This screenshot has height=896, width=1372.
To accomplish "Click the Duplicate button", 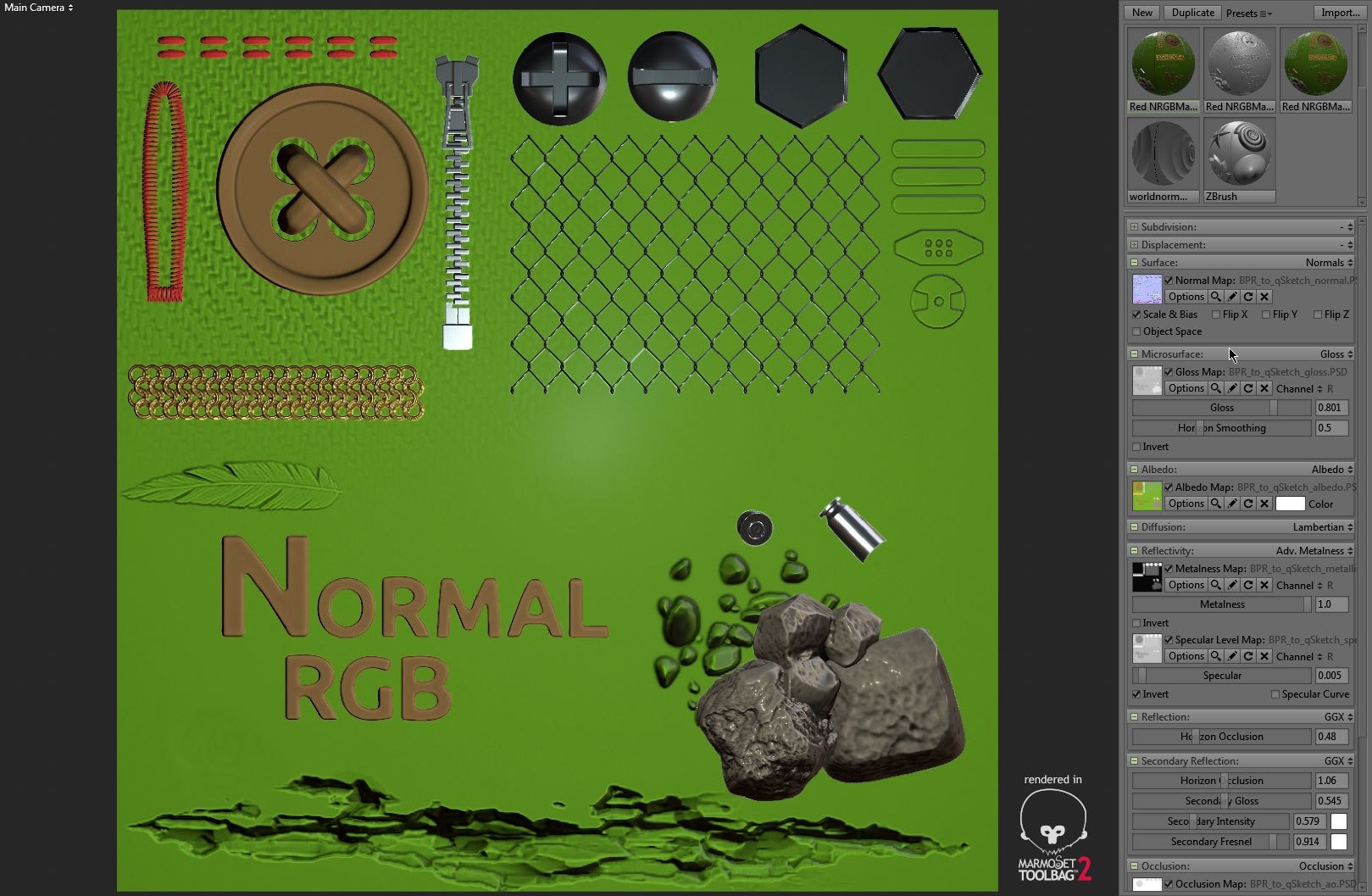I will click(1191, 12).
